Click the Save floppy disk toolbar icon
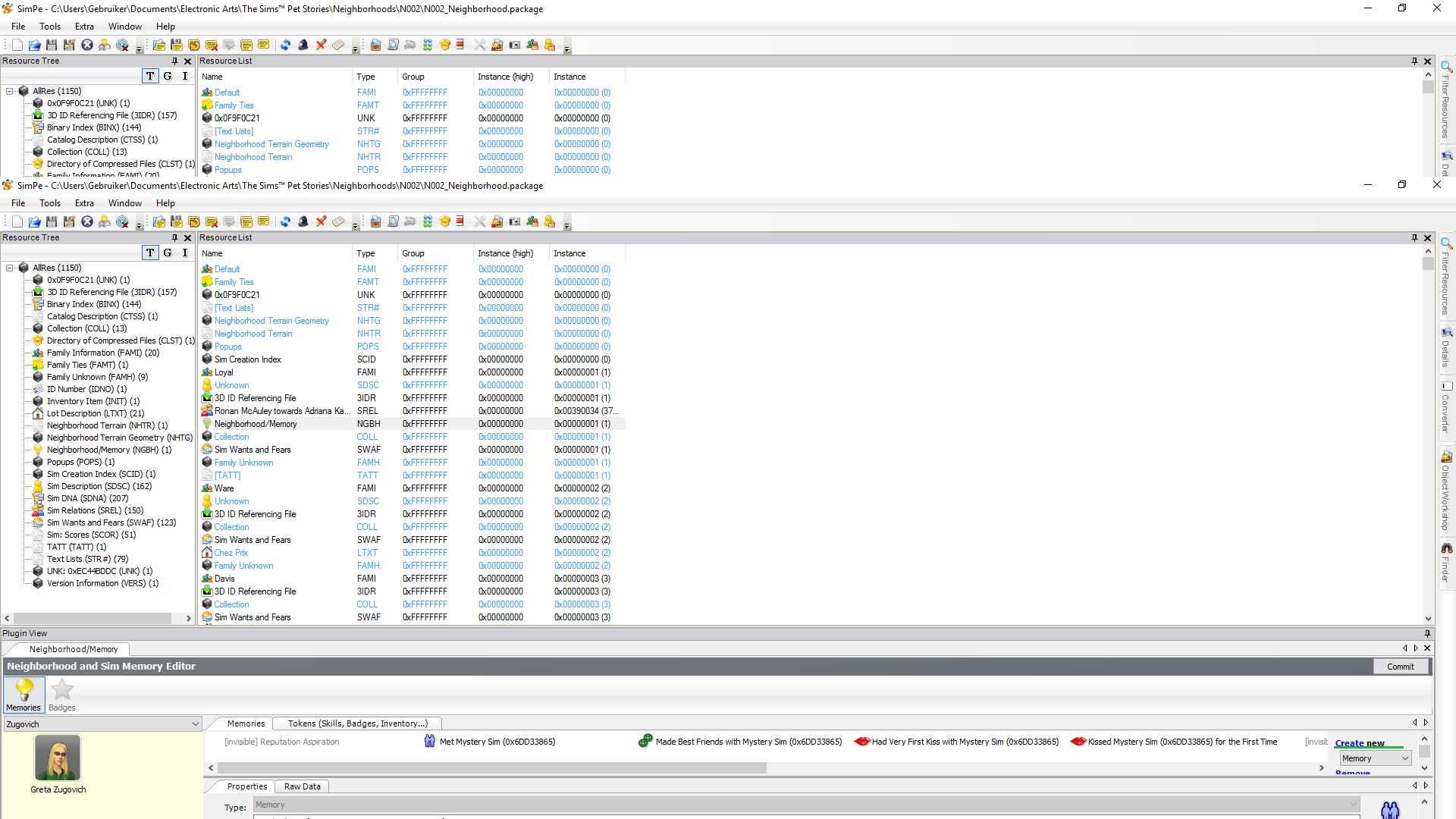Screen dimensions: 1456x819 52,221
